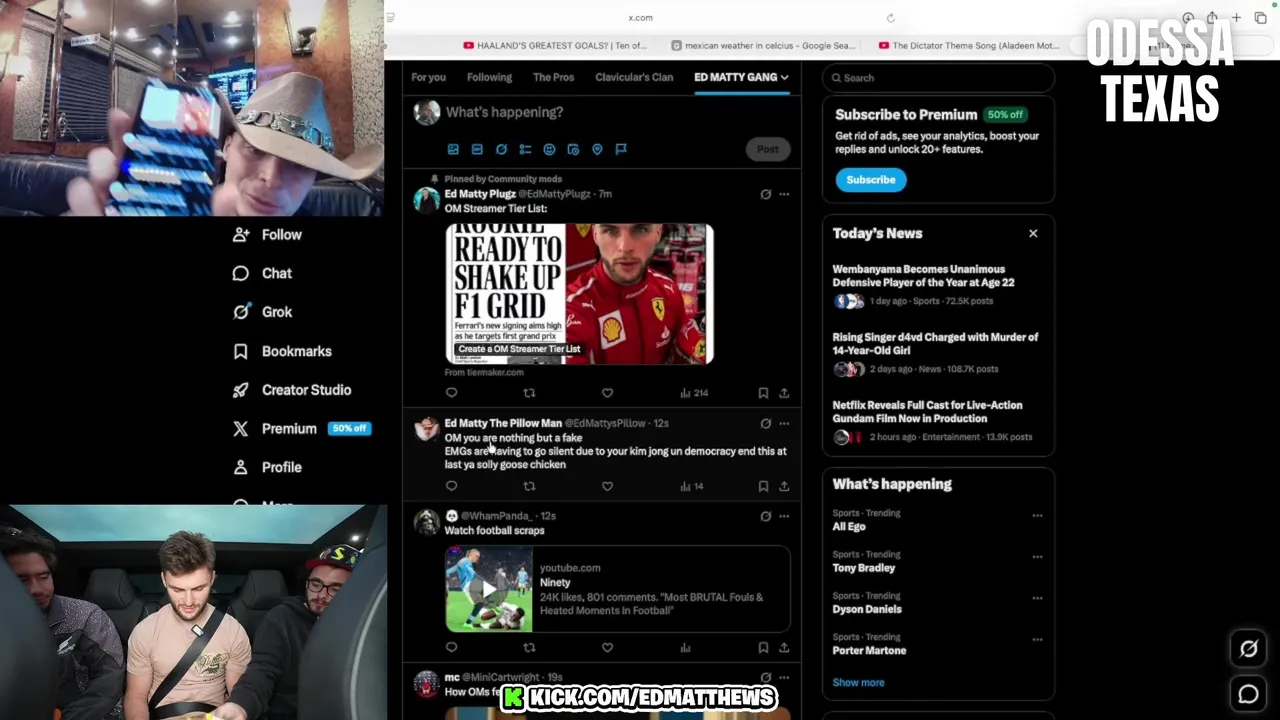Open Follow in the left sidebar
This screenshot has width=1280, height=720.
pos(267,234)
